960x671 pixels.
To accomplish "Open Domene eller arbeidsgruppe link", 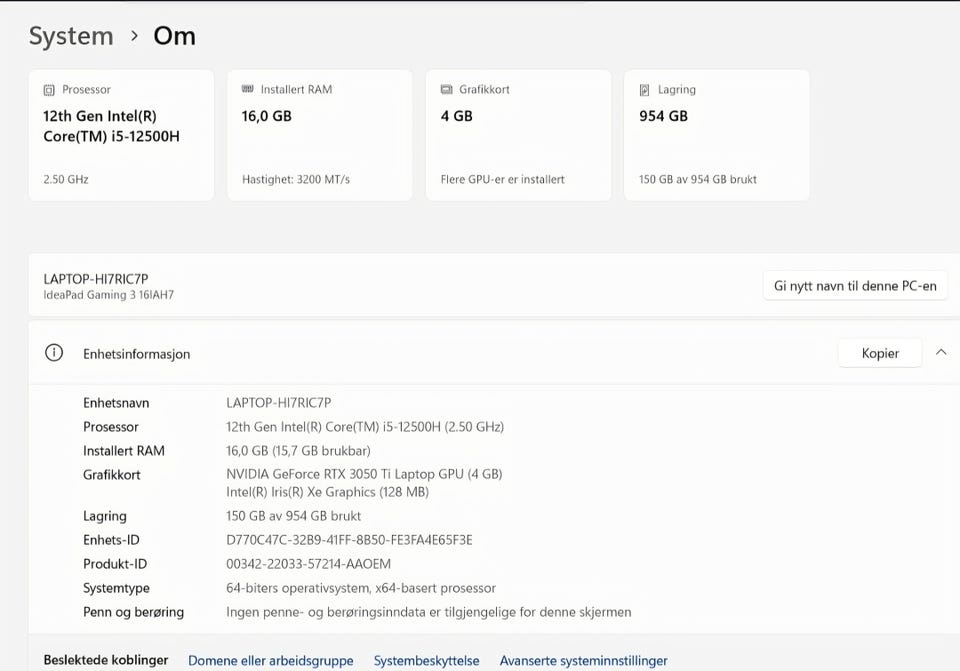I will [271, 661].
